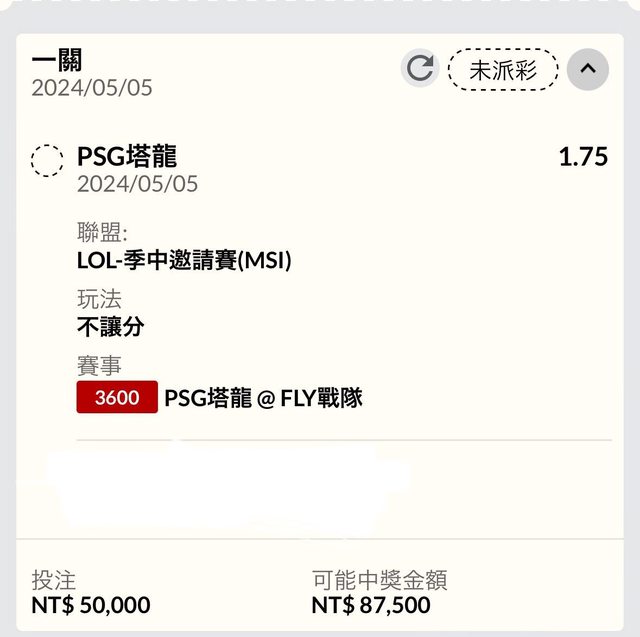Viewport: 640px width, 637px height.
Task: Click the 玩法 play type label
Action: pos(99,299)
